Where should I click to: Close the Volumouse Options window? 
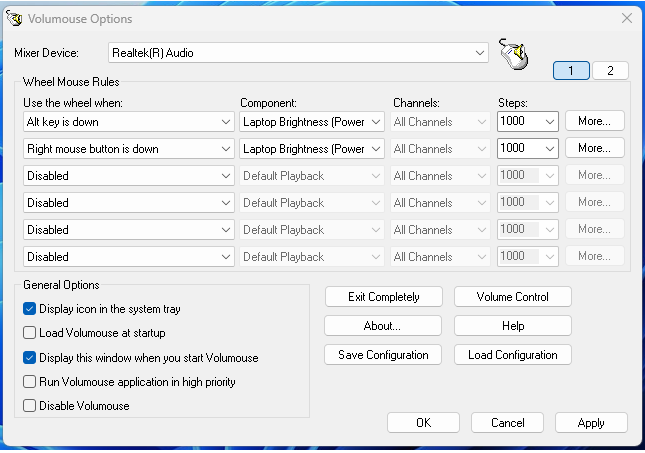tap(626, 18)
